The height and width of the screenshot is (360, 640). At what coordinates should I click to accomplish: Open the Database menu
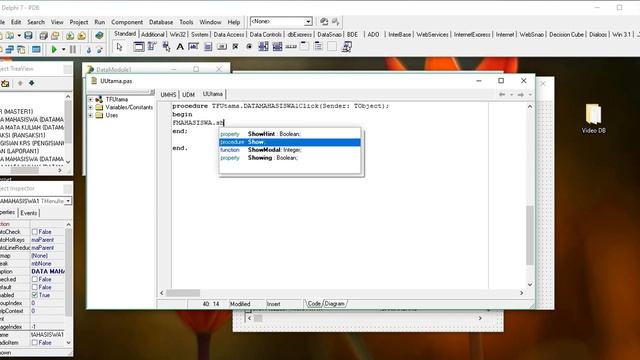click(161, 22)
